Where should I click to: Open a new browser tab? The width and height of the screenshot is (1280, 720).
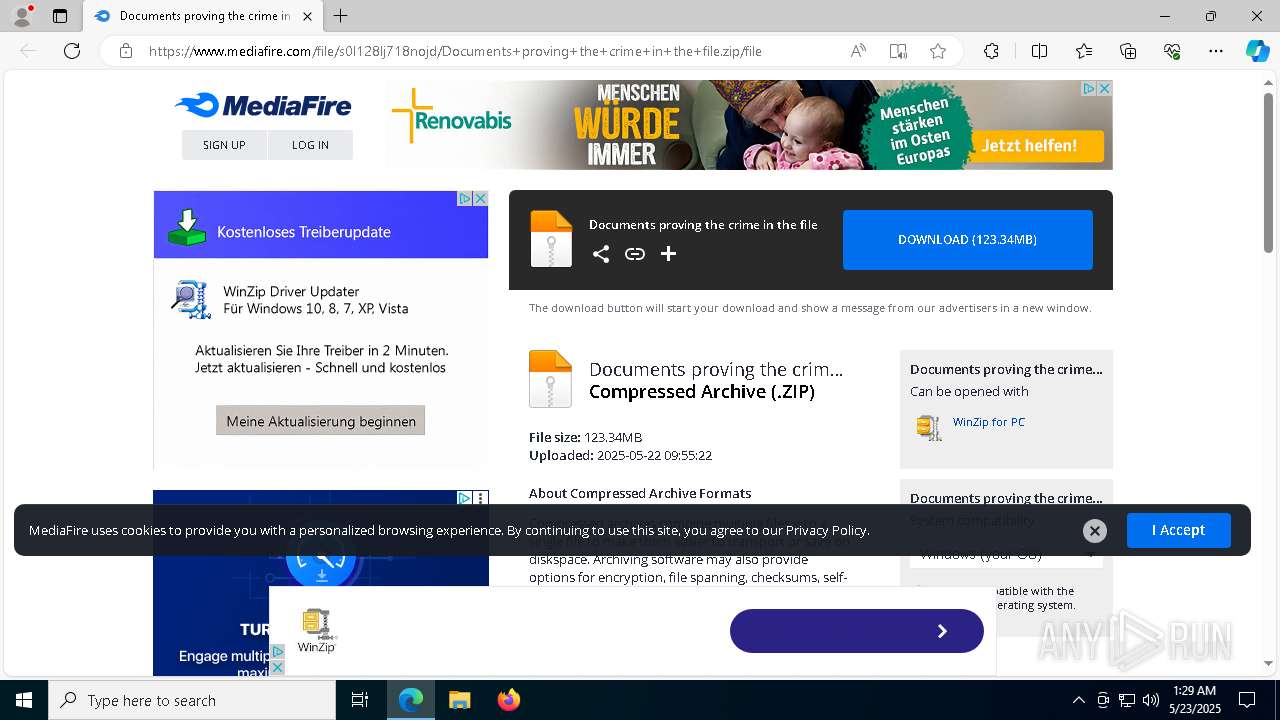(341, 16)
